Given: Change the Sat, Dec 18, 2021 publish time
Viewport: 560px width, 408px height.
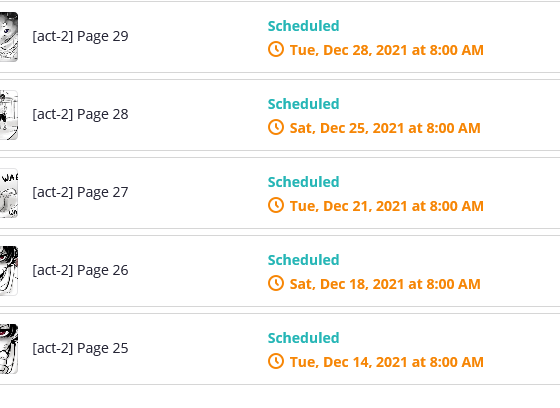Looking at the screenshot, I should 385,284.
